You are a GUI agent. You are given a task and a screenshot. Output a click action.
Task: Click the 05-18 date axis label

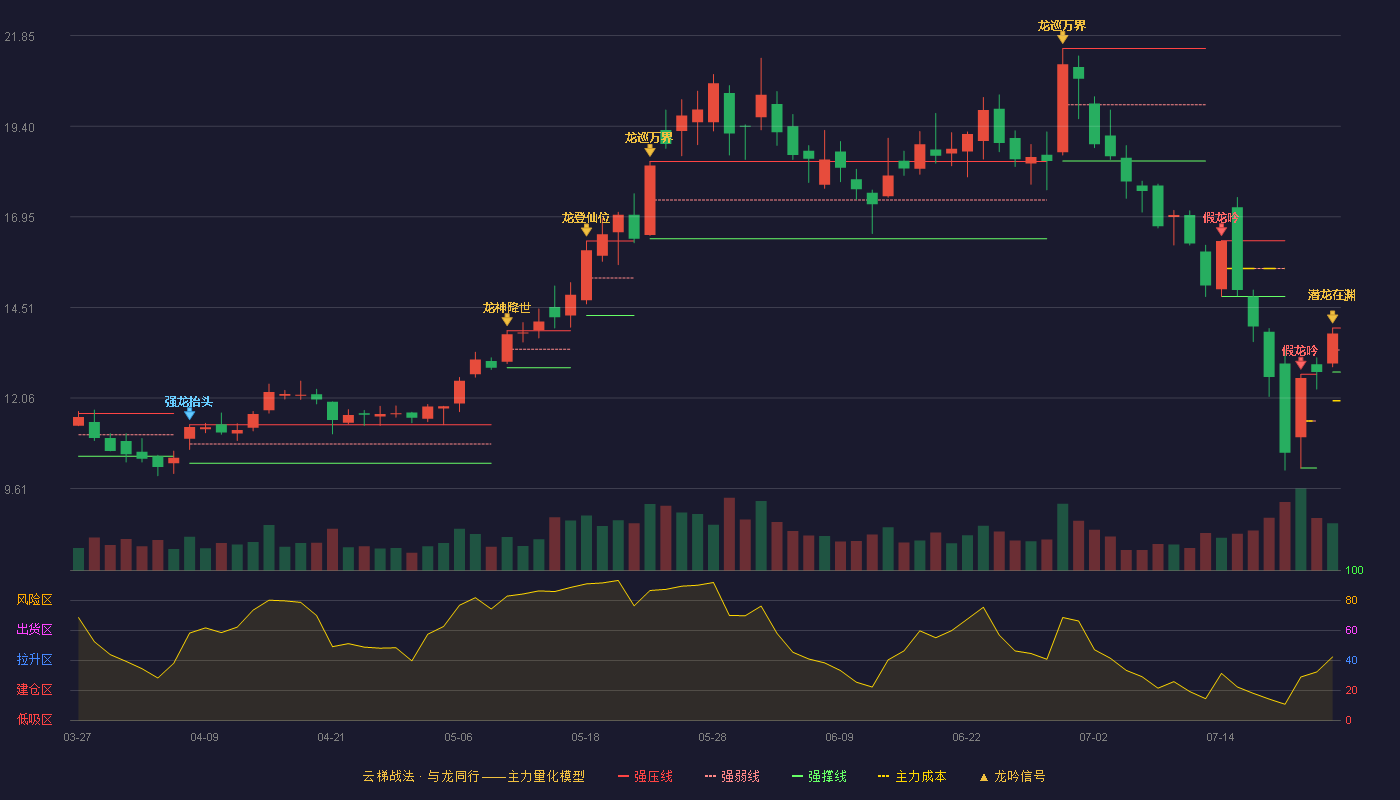click(585, 737)
